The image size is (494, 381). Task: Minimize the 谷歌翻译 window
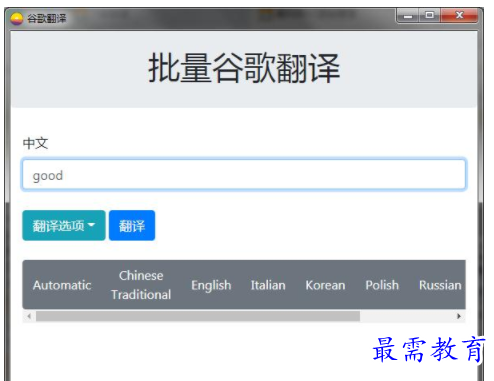click(408, 16)
